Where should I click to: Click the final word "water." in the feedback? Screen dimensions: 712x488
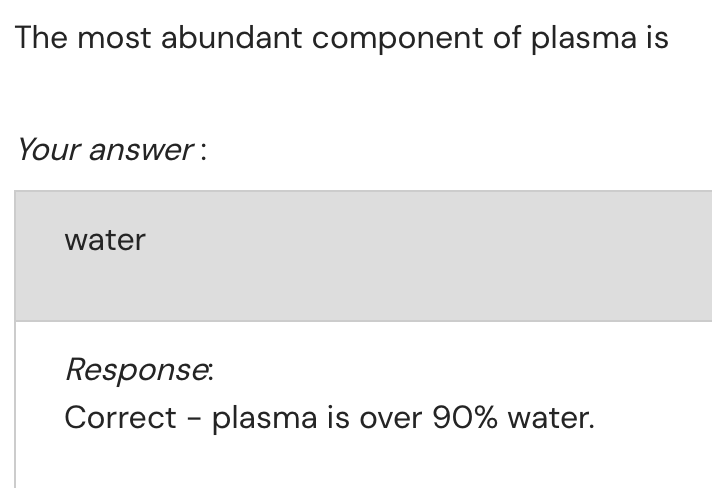[x=551, y=416]
